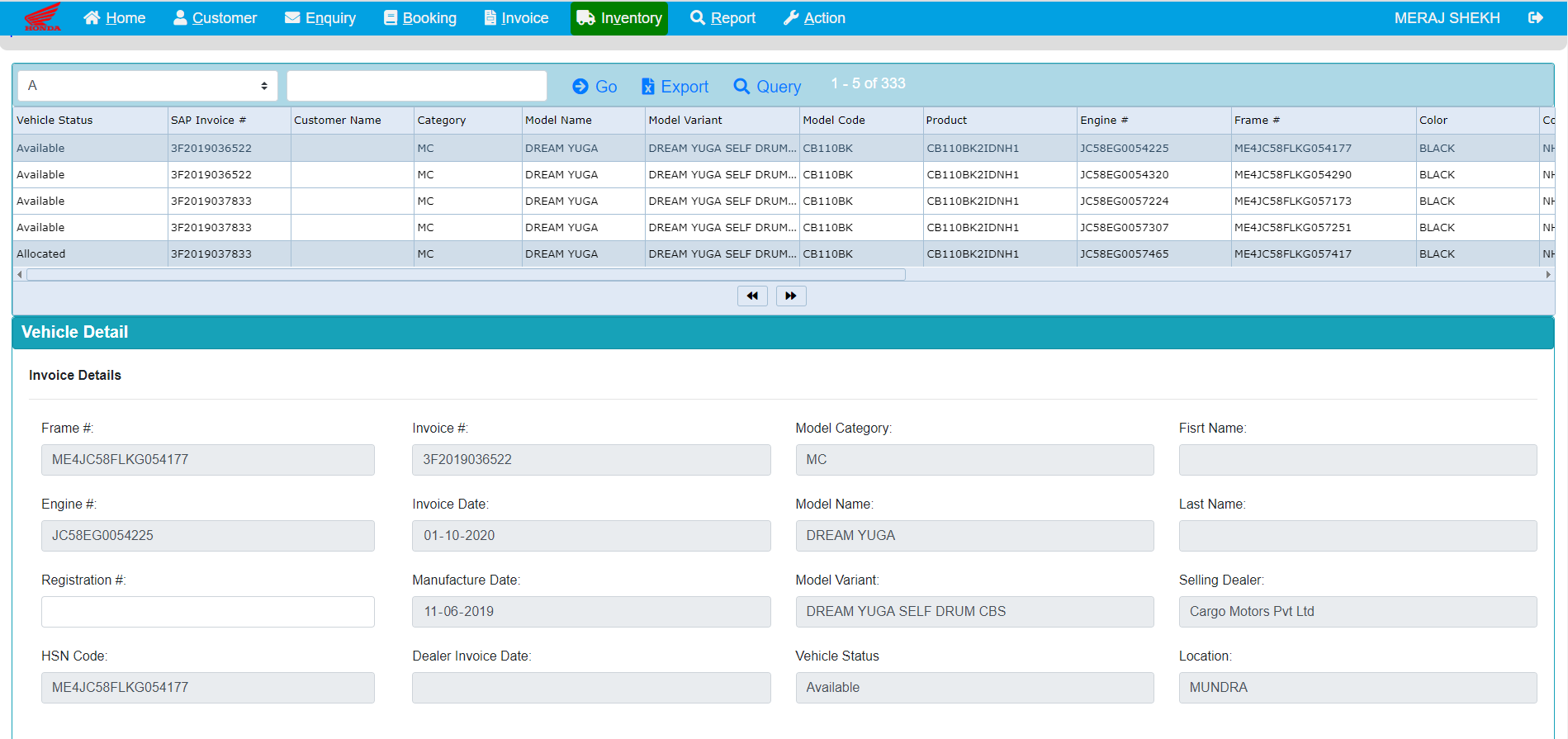Click the Frame # detail field
1568x739 pixels.
(208, 460)
